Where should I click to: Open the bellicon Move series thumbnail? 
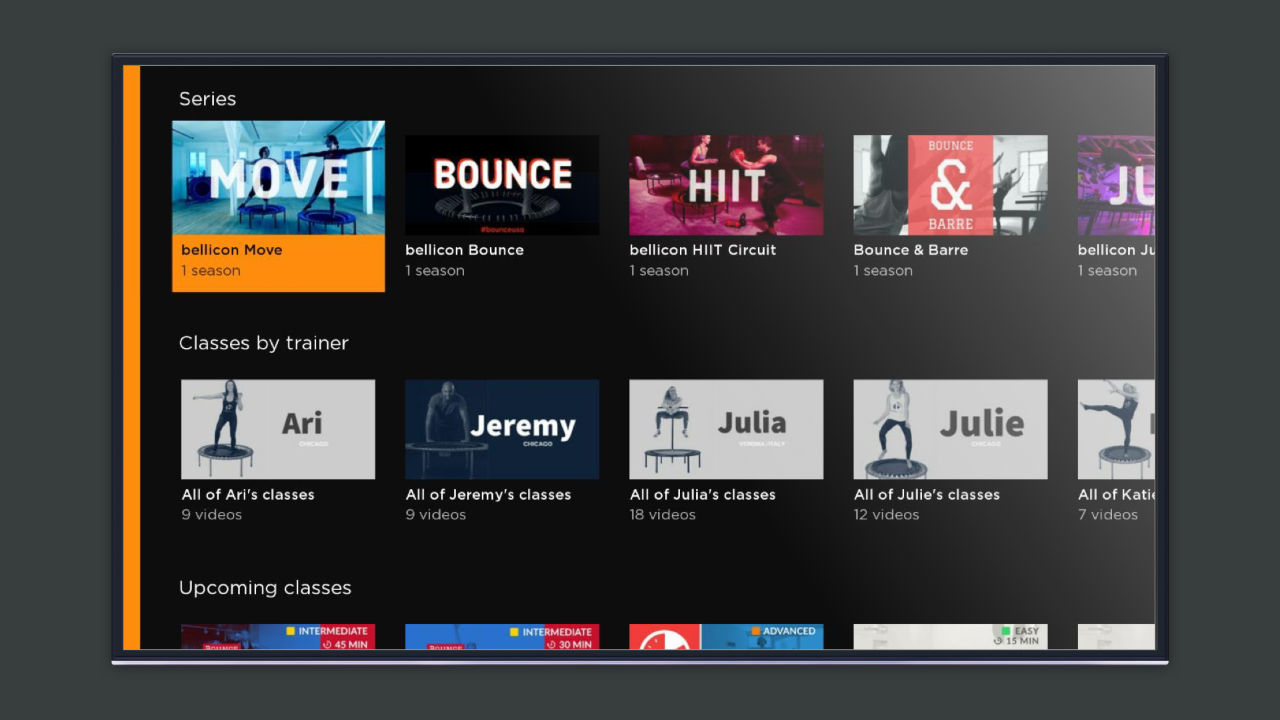click(x=278, y=178)
